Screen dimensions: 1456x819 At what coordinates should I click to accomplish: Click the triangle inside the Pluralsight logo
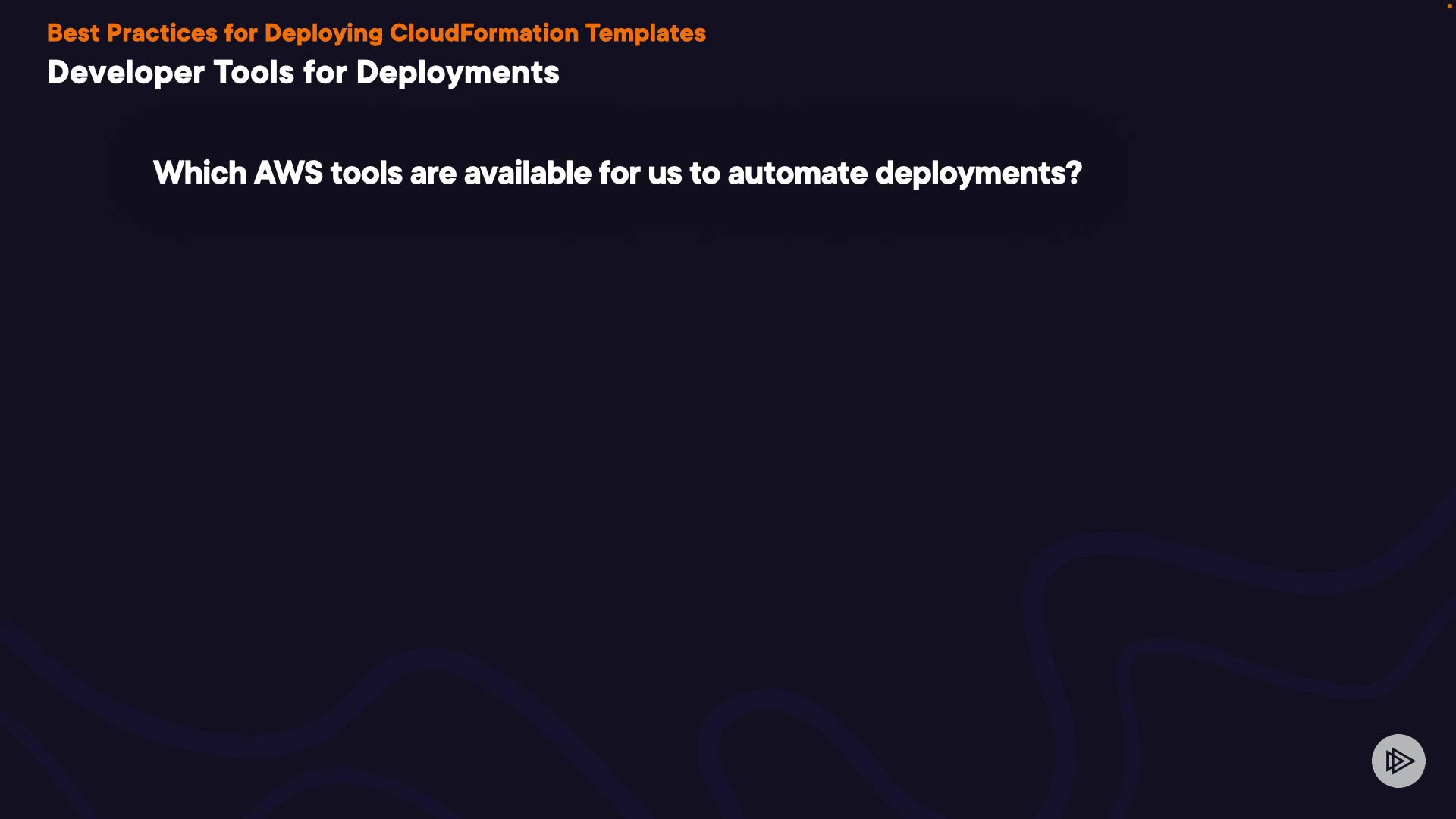pyautogui.click(x=1401, y=761)
